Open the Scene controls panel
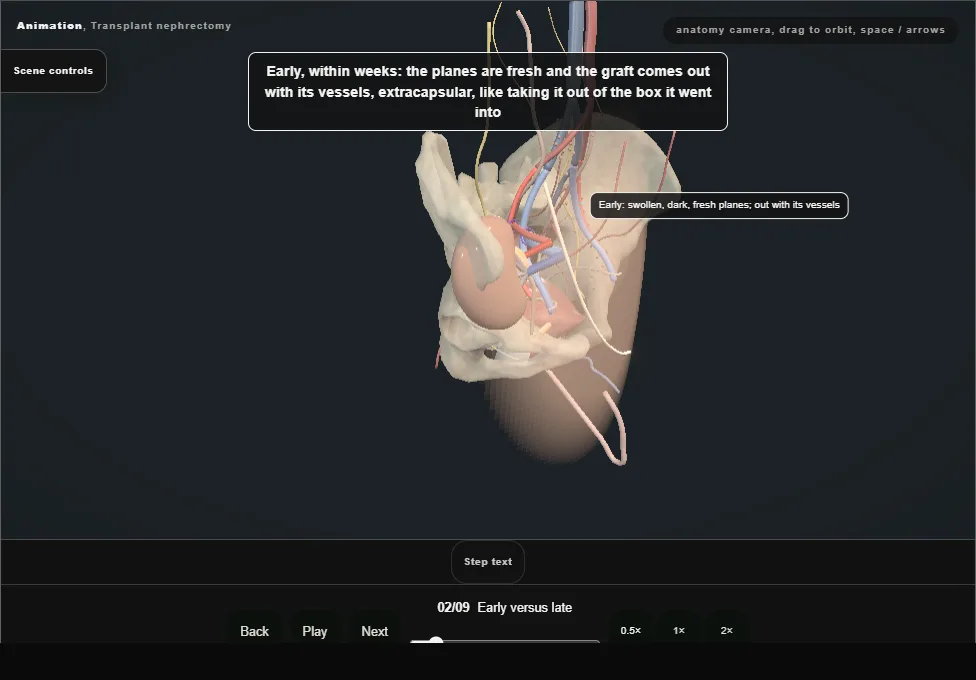976x680 pixels. (x=54, y=71)
